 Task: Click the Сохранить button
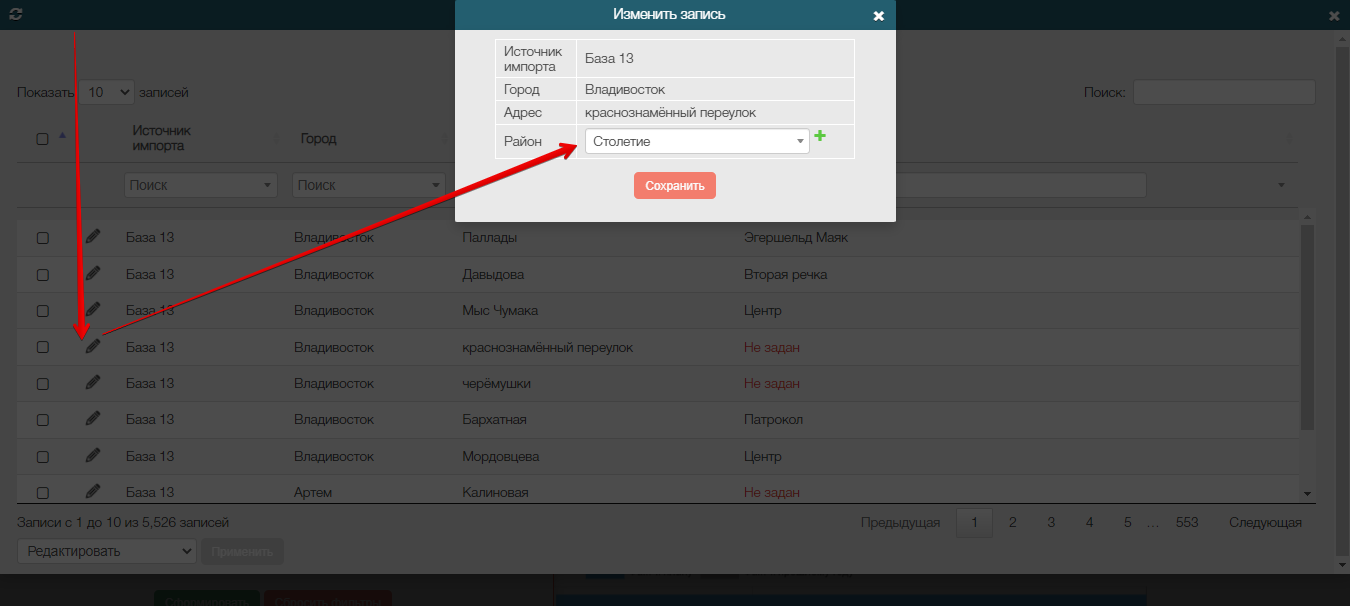pos(675,186)
